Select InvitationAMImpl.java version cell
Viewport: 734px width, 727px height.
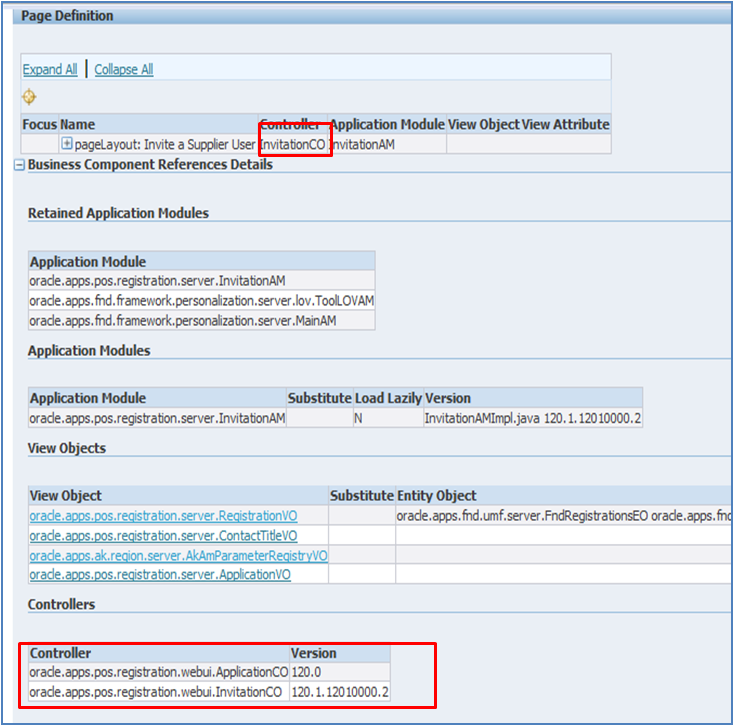(533, 418)
